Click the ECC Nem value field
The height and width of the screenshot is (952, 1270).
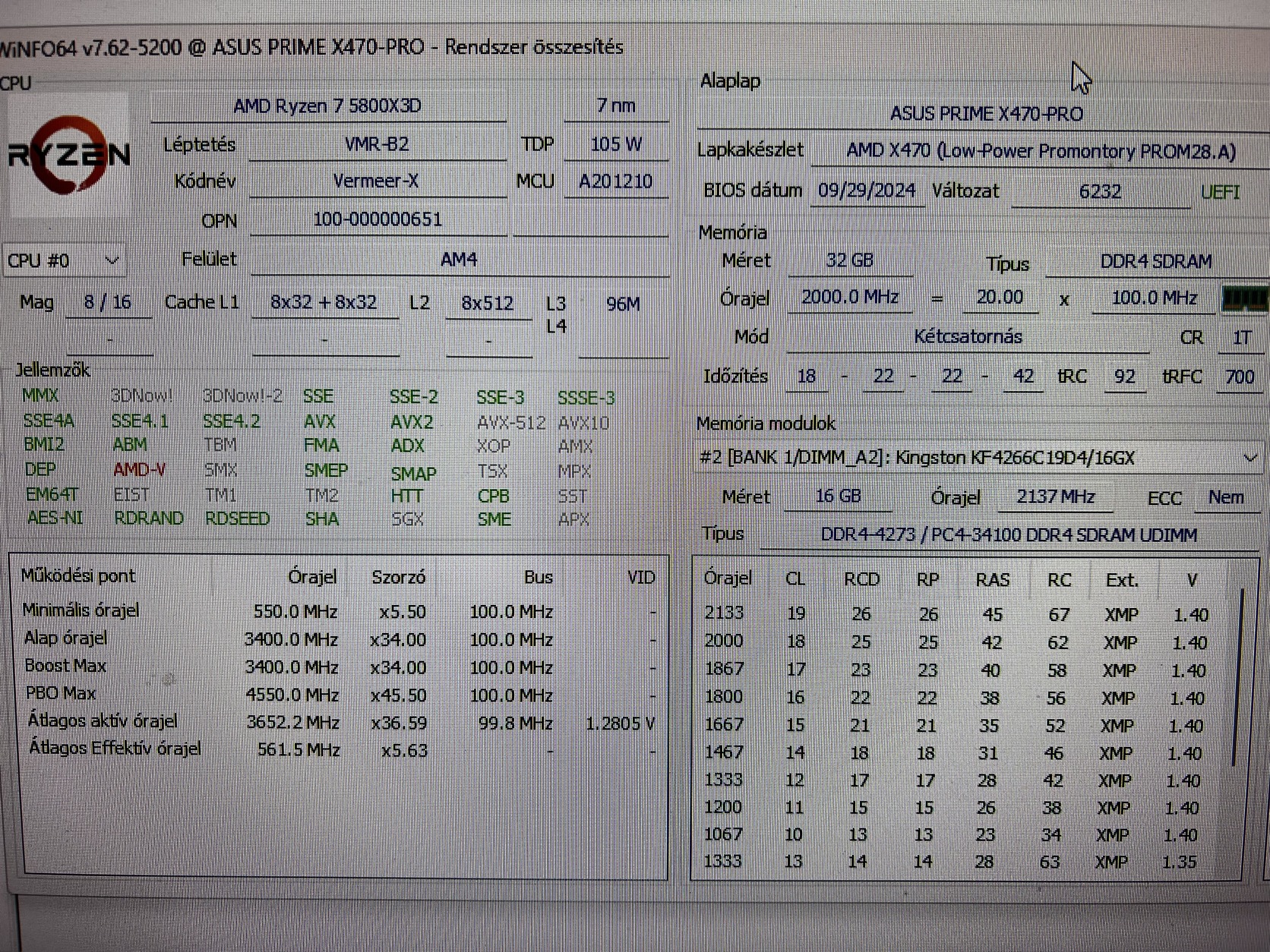[1226, 497]
